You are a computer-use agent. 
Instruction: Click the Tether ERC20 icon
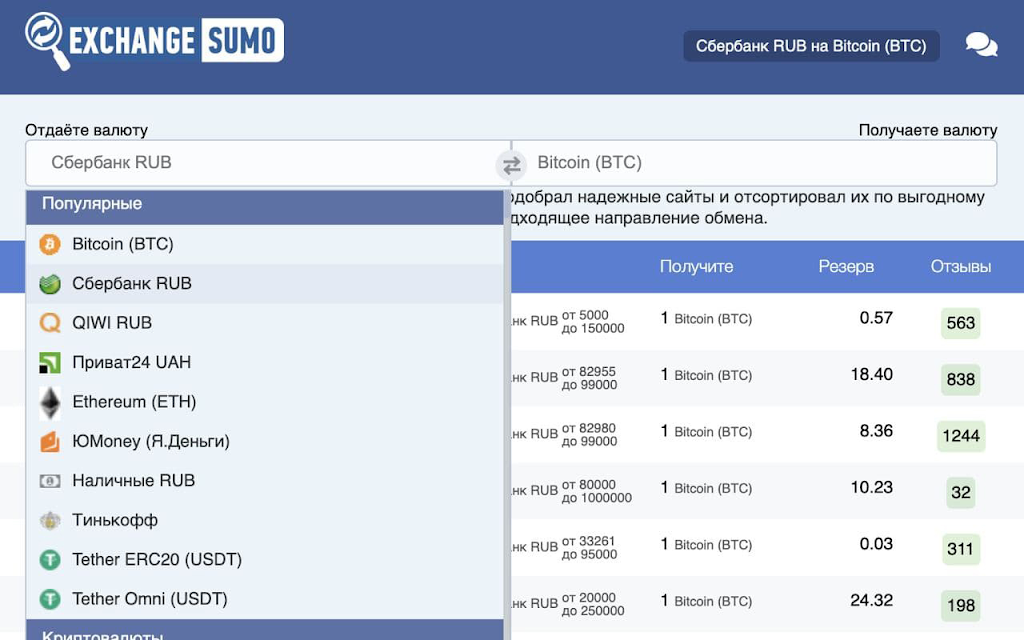(x=50, y=560)
